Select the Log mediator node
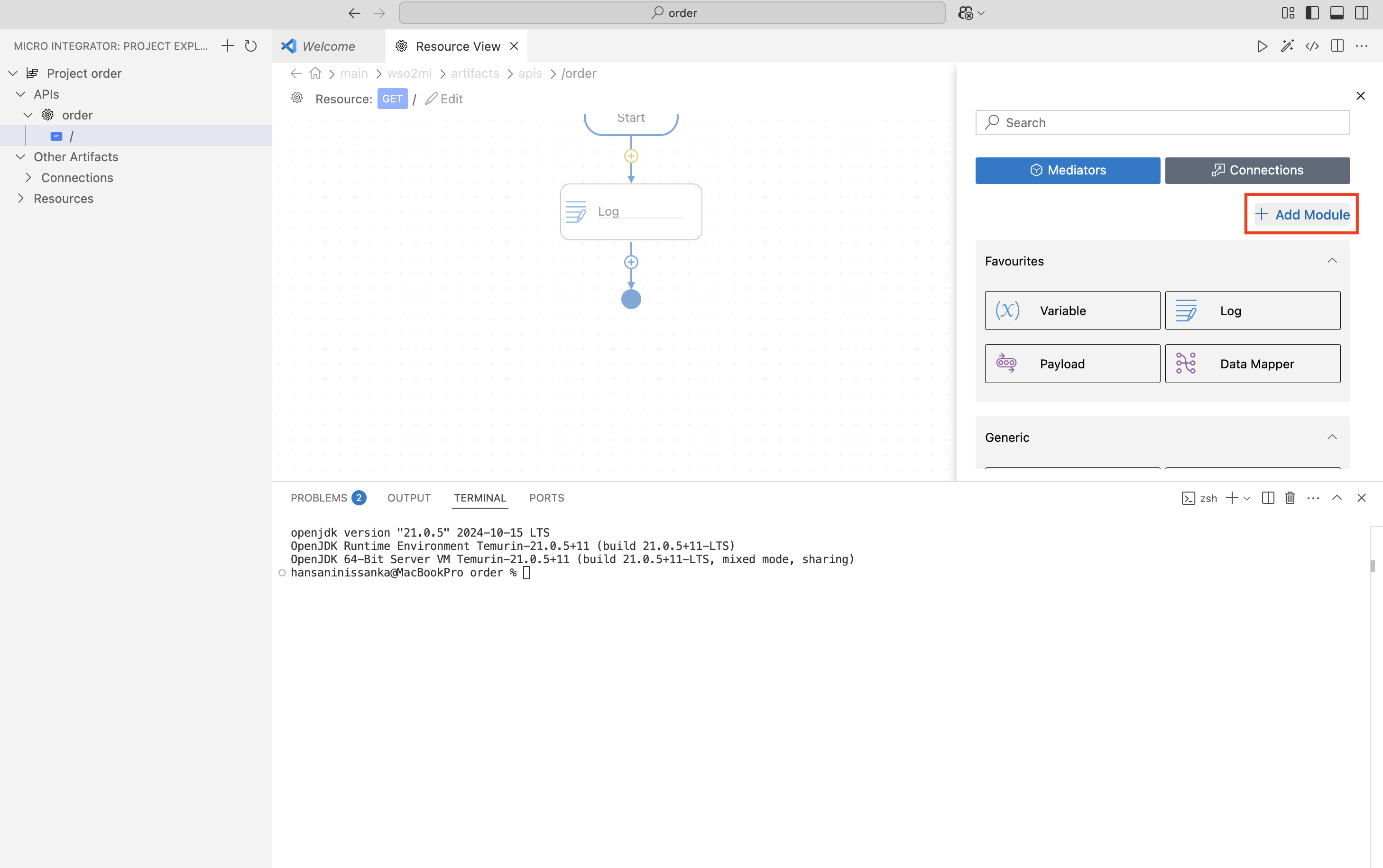 pos(631,212)
